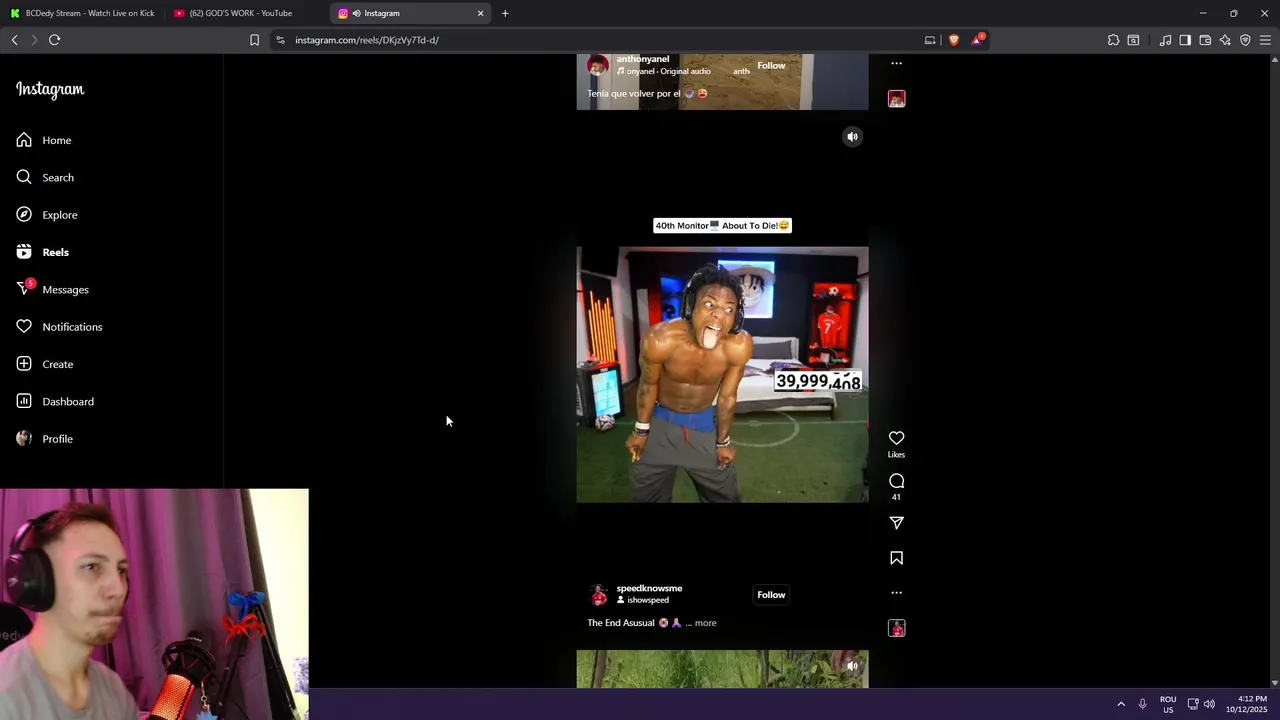Reload the Instagram page
The width and height of the screenshot is (1280, 720).
(x=55, y=40)
